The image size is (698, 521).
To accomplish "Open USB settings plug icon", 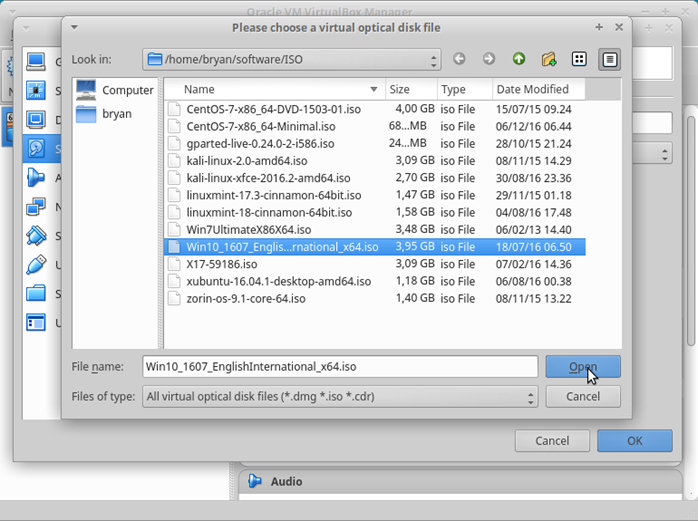I will tap(36, 265).
